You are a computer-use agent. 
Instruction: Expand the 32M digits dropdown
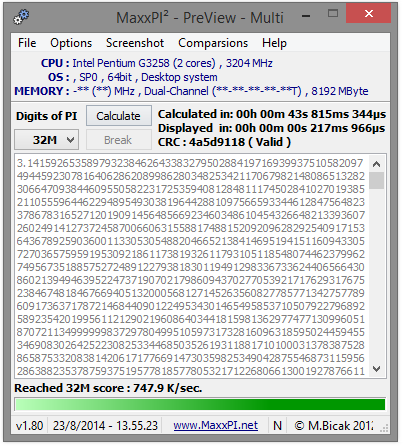47,140
